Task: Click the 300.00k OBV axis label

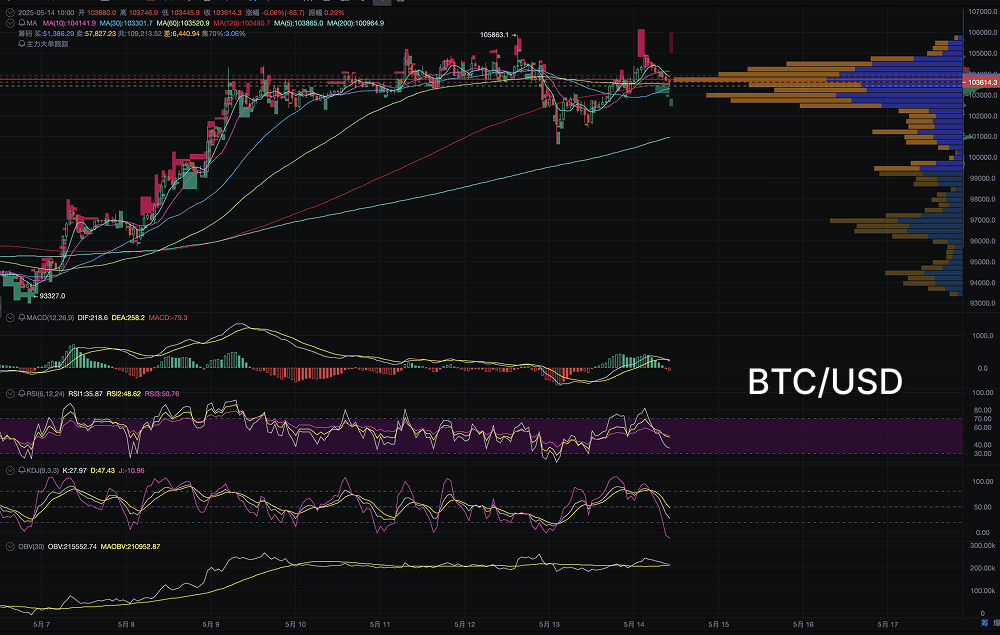Action: tap(983, 546)
